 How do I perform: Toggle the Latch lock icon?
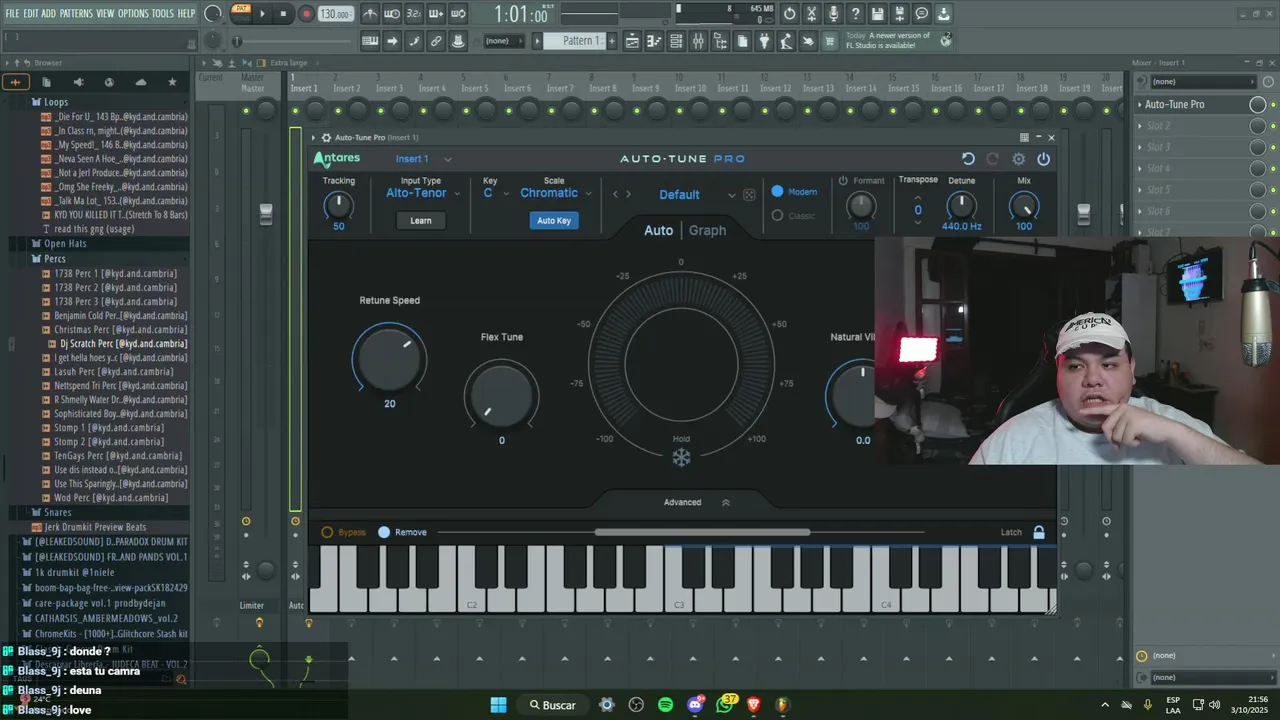coord(1039,532)
